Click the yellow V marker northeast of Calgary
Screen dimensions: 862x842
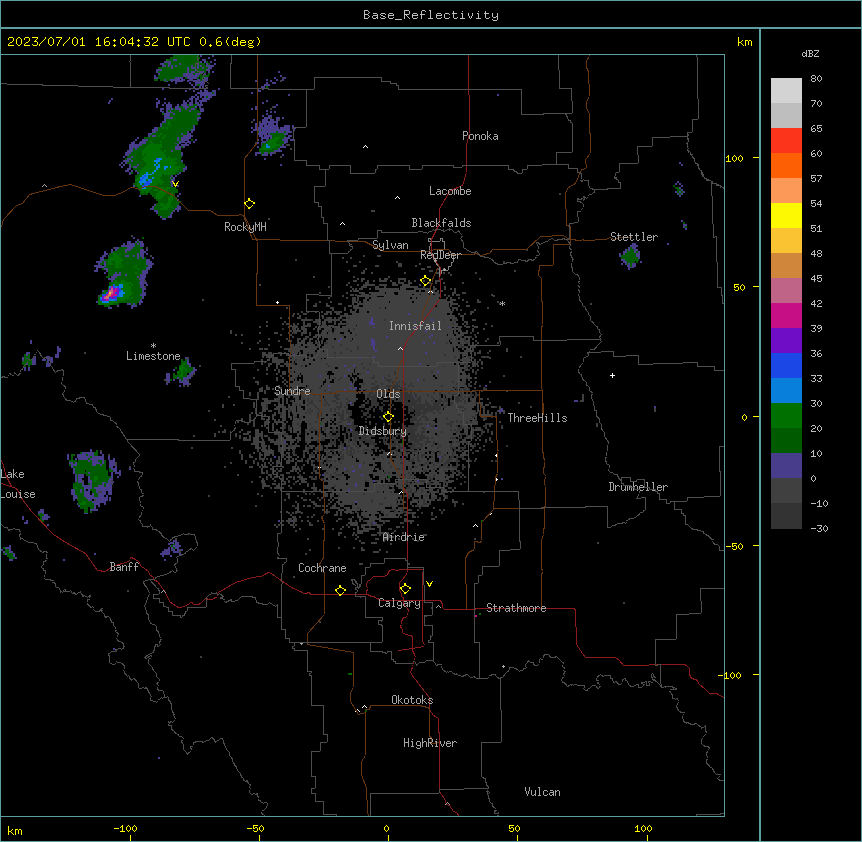(429, 584)
